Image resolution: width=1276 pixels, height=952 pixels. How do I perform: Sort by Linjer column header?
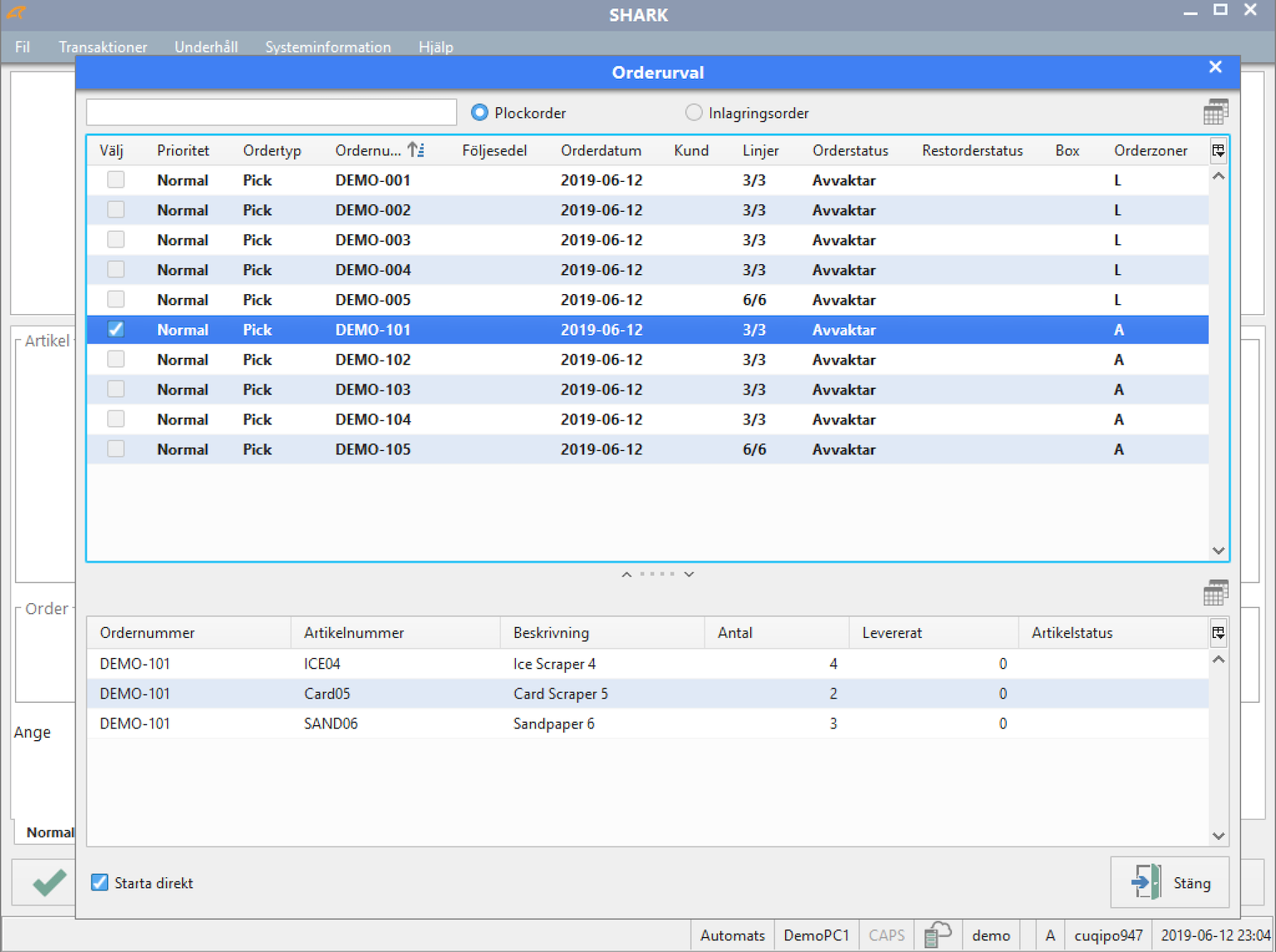760,150
